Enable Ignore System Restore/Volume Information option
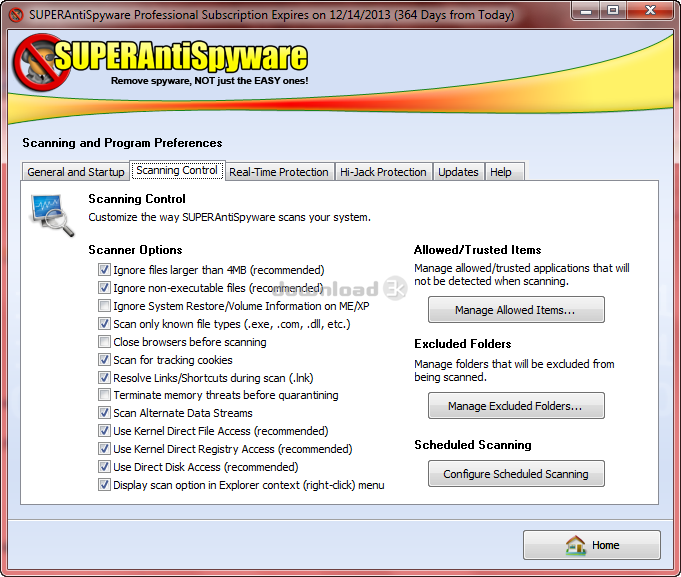The image size is (681, 577). point(104,306)
